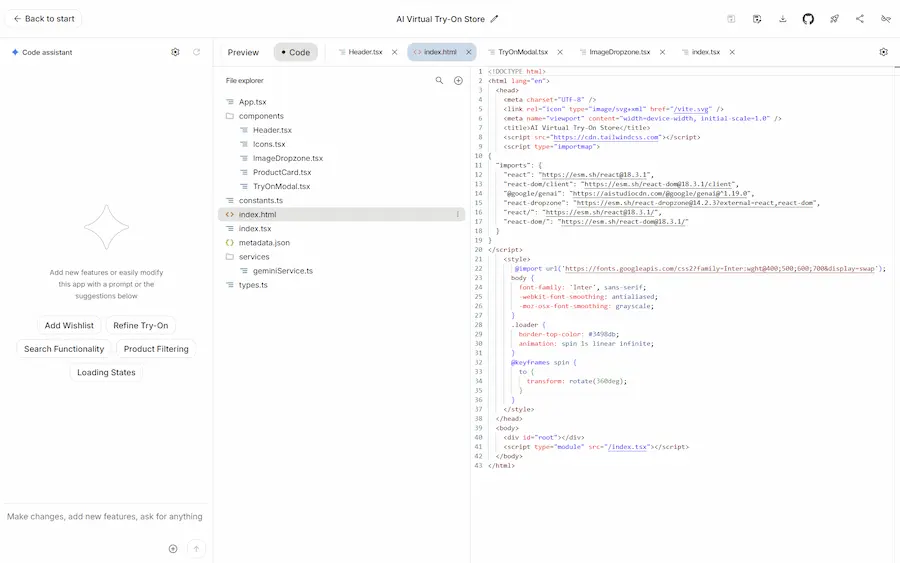Screen dimensions: 900x563
Task: Click line number 21 in the gutter
Action: (x=478, y=259)
